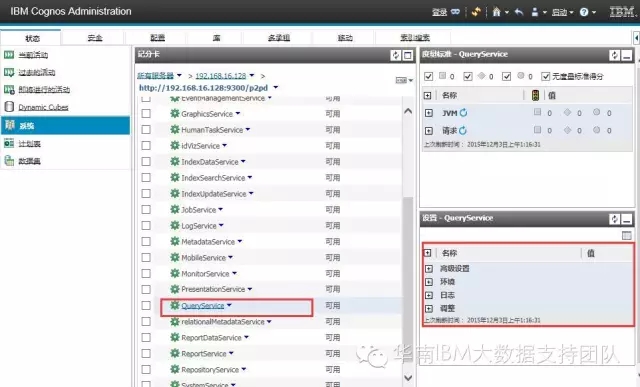Image resolution: width=640 pixels, height=387 pixels.
Task: Maximize the 记分卡 panel
Action: [x=408, y=55]
